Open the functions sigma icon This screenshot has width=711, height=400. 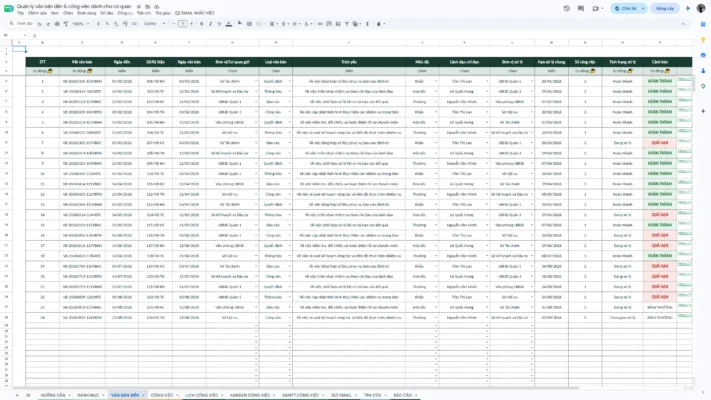click(367, 24)
